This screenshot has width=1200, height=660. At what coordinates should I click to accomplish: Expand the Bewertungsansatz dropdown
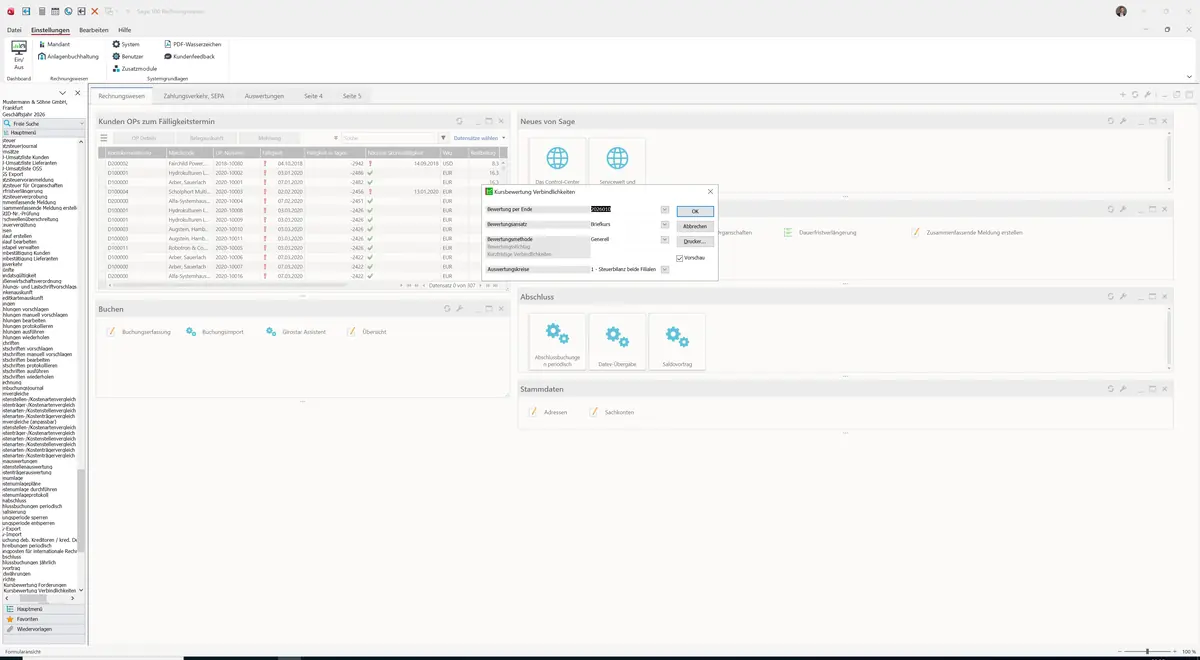(x=665, y=225)
